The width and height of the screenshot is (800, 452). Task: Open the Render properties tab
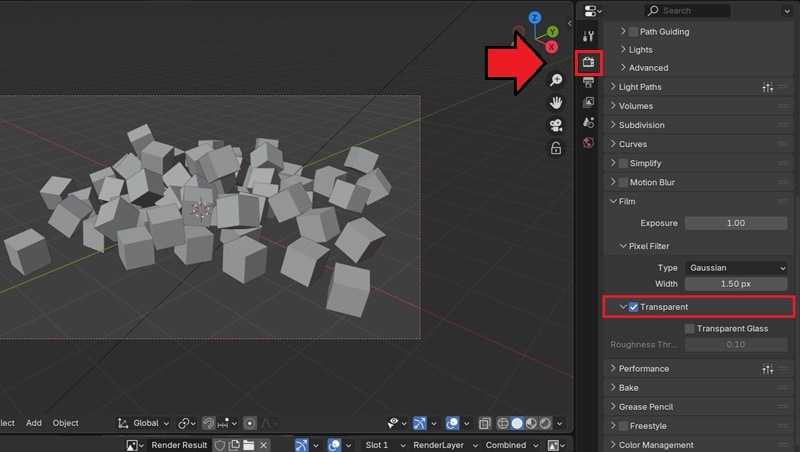point(588,62)
